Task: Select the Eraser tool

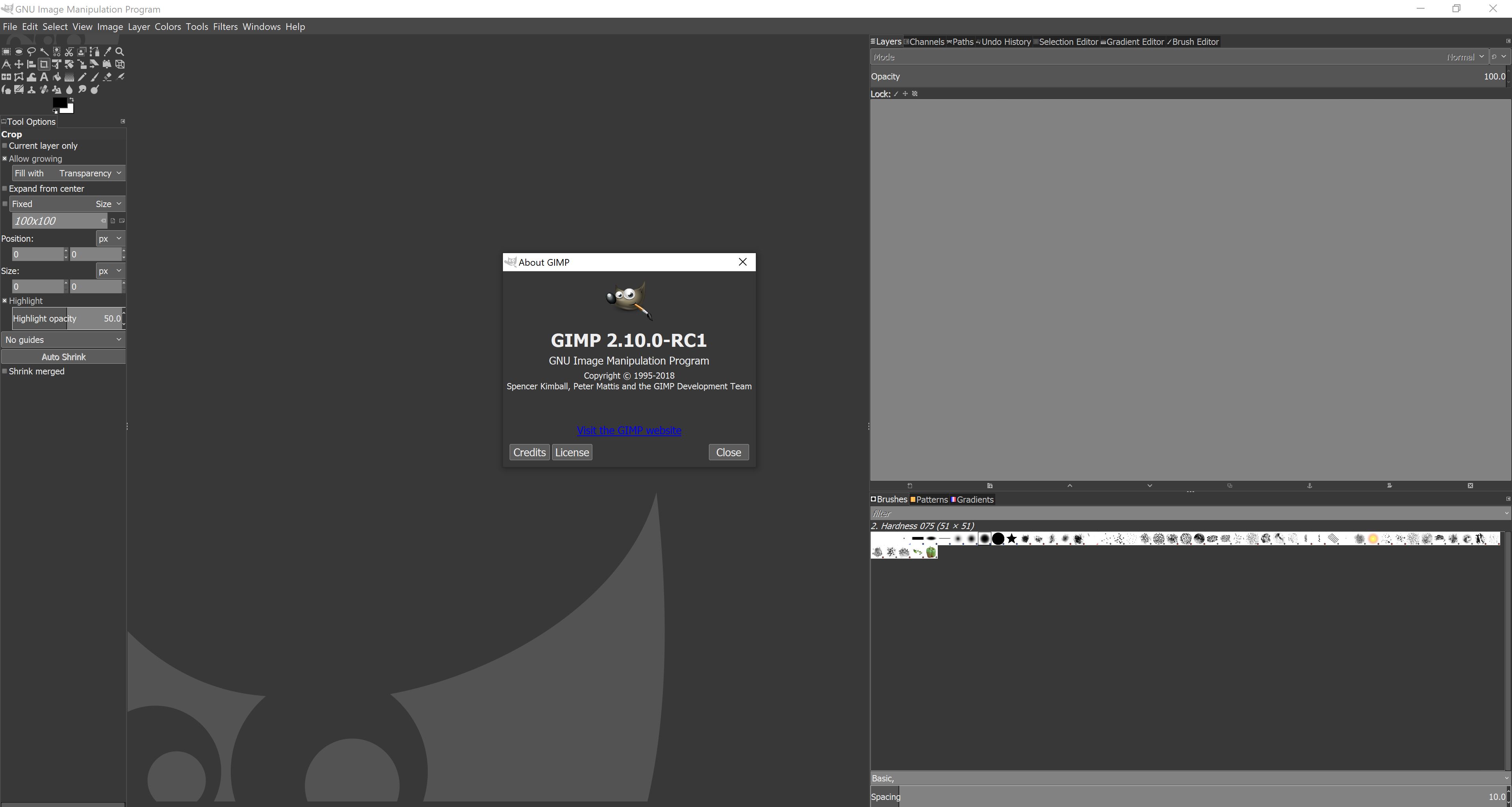Action: tap(108, 77)
